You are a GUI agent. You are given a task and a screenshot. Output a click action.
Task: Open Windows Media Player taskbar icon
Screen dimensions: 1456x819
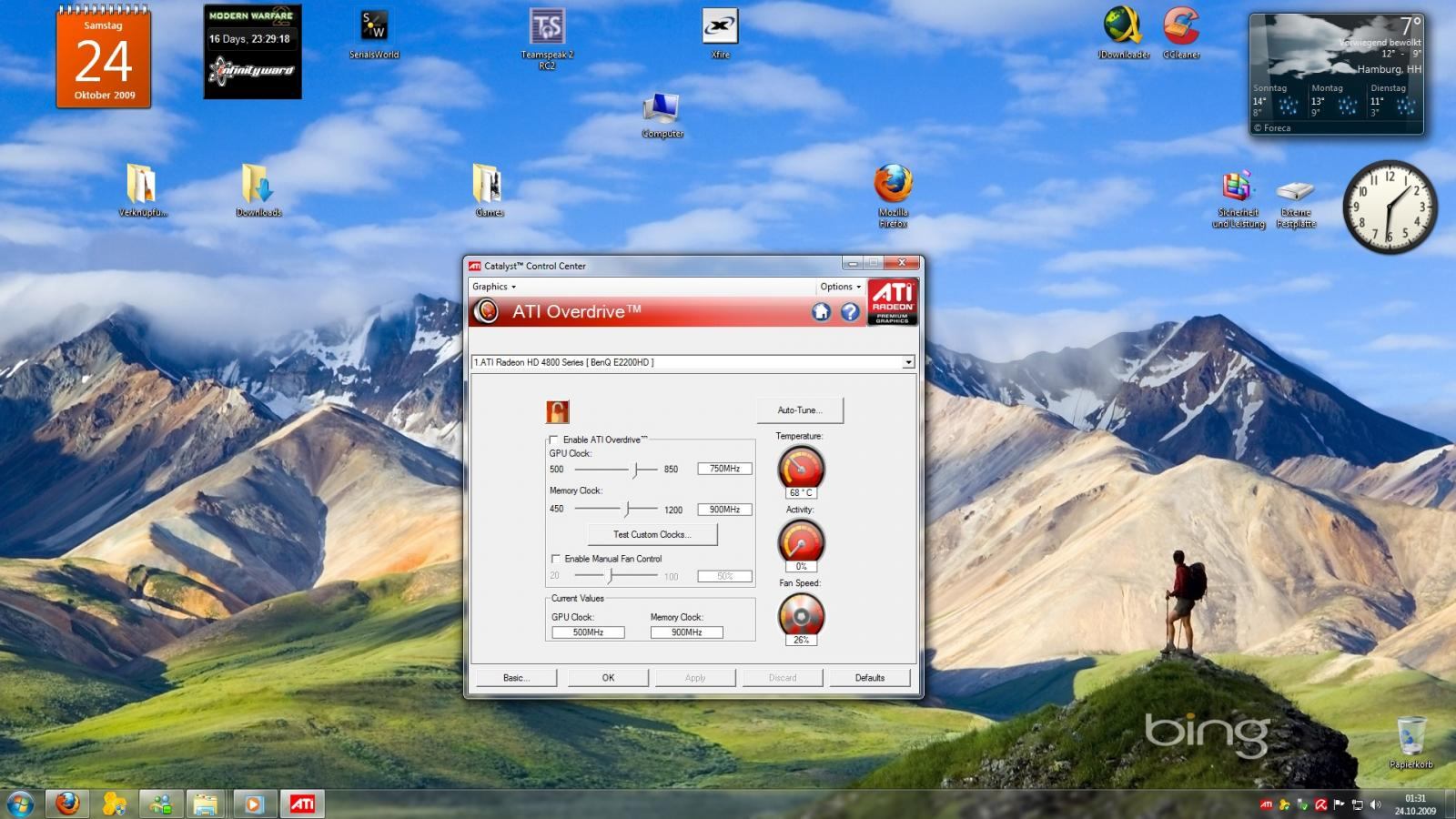[254, 804]
